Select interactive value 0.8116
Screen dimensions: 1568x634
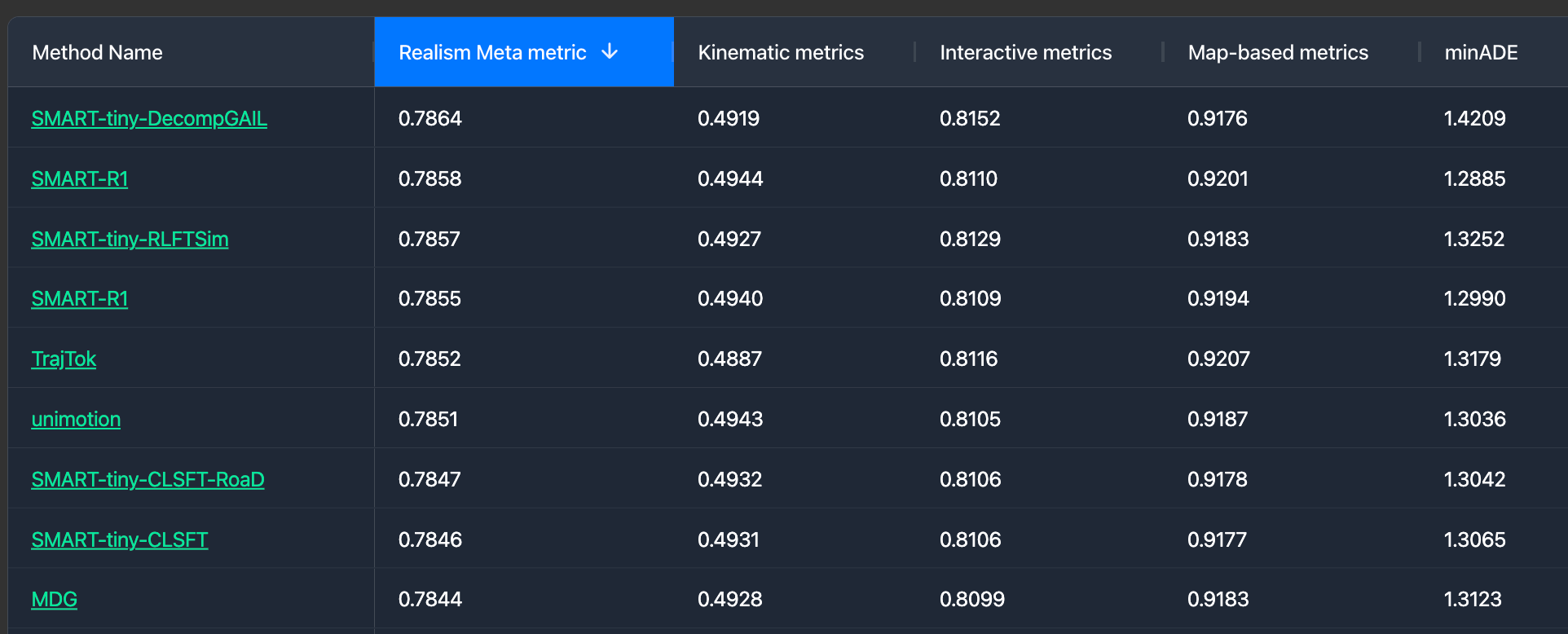(968, 359)
